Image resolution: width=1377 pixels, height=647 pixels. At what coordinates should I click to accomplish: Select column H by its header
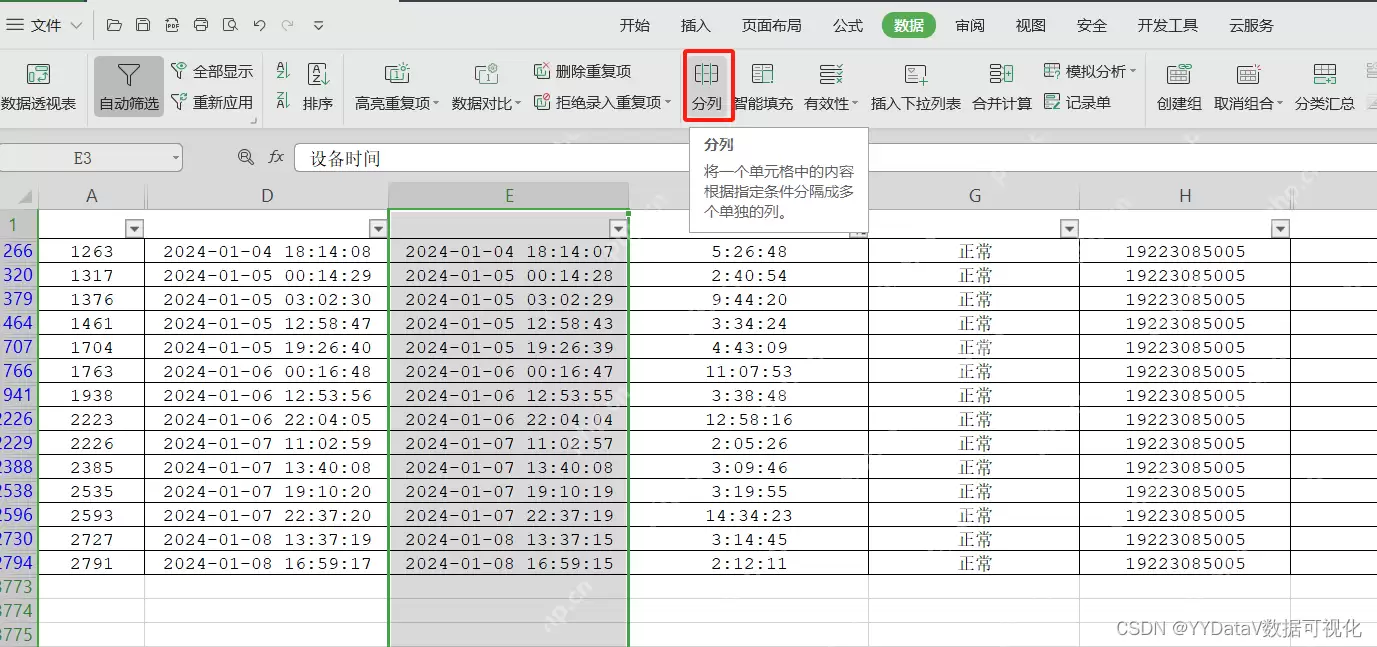[x=1185, y=196]
